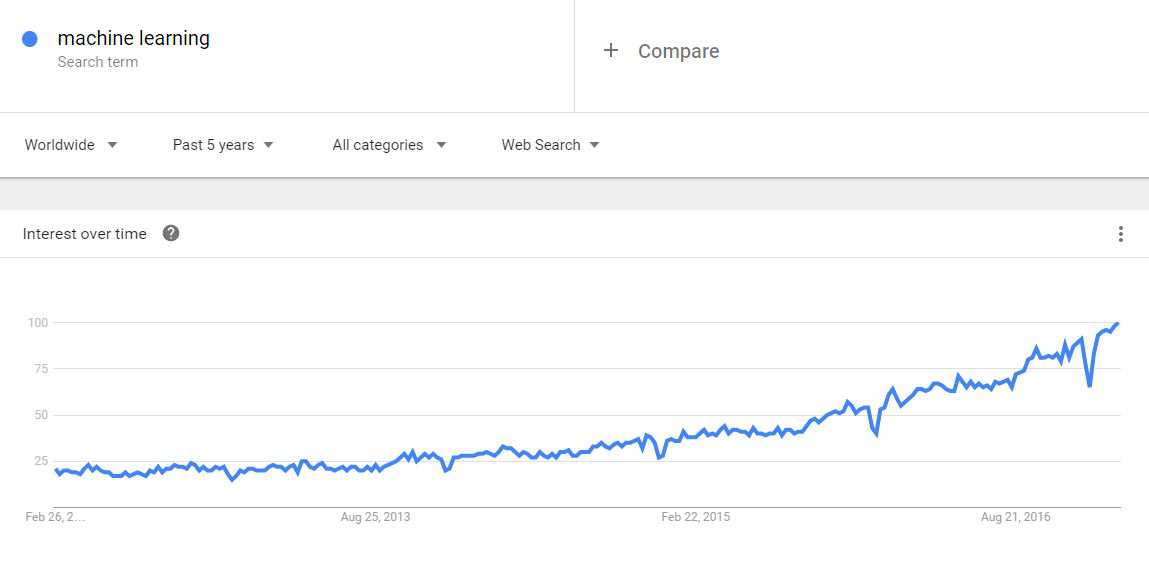The height and width of the screenshot is (575, 1149).
Task: Expand the All categories dropdown
Action: 388,145
